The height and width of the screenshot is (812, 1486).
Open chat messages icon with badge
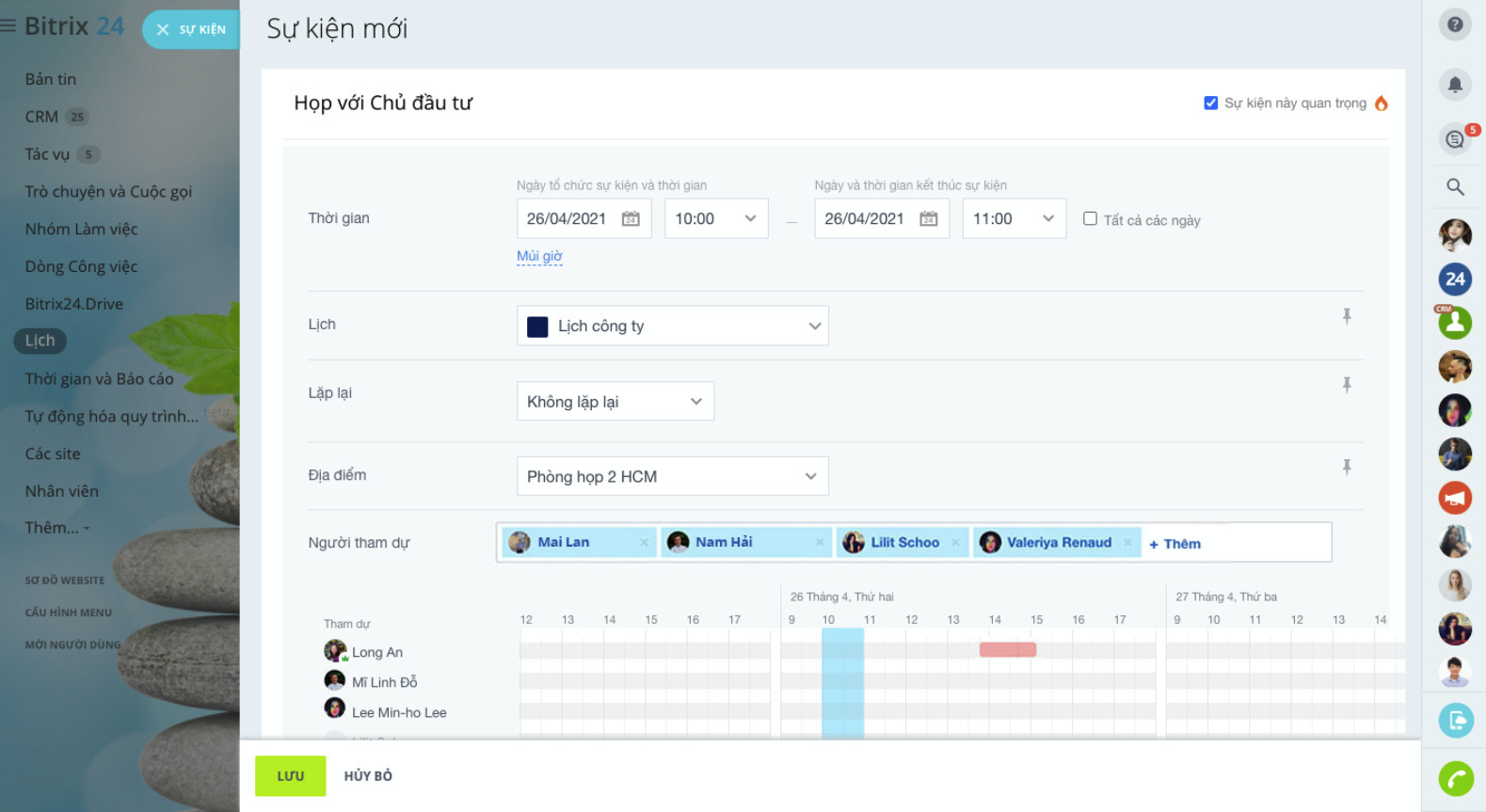coord(1455,139)
